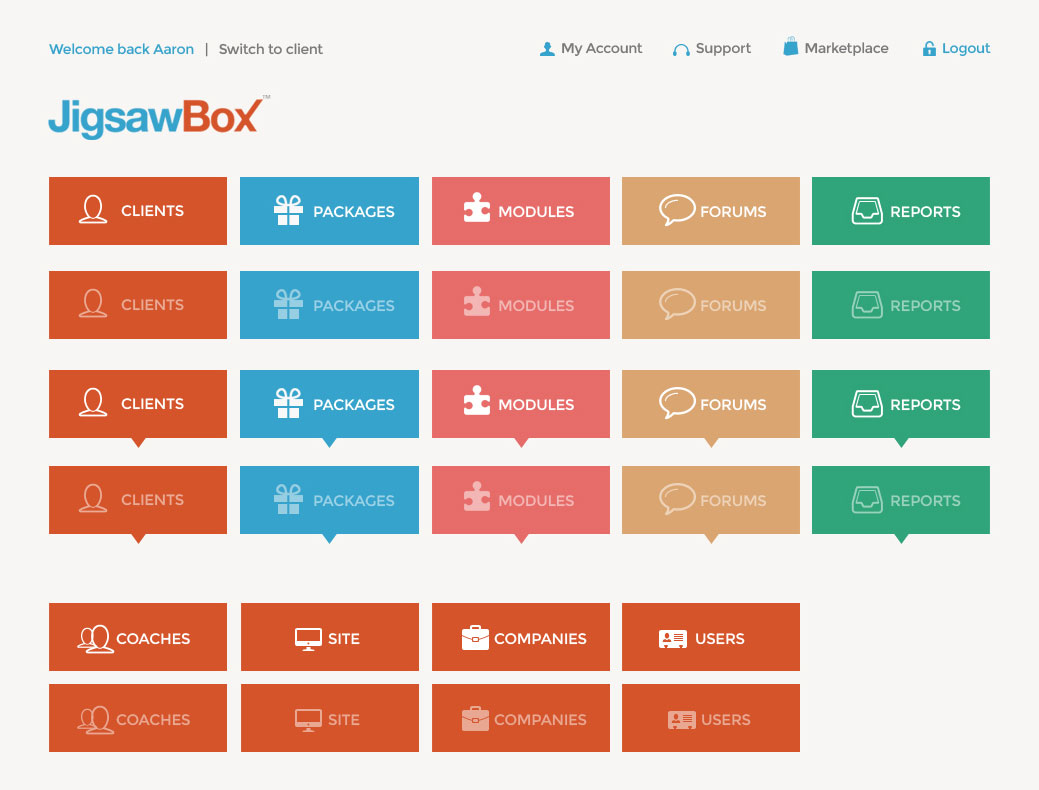Image resolution: width=1039 pixels, height=790 pixels.
Task: Click the padlock icon beside Logout
Action: pos(929,49)
